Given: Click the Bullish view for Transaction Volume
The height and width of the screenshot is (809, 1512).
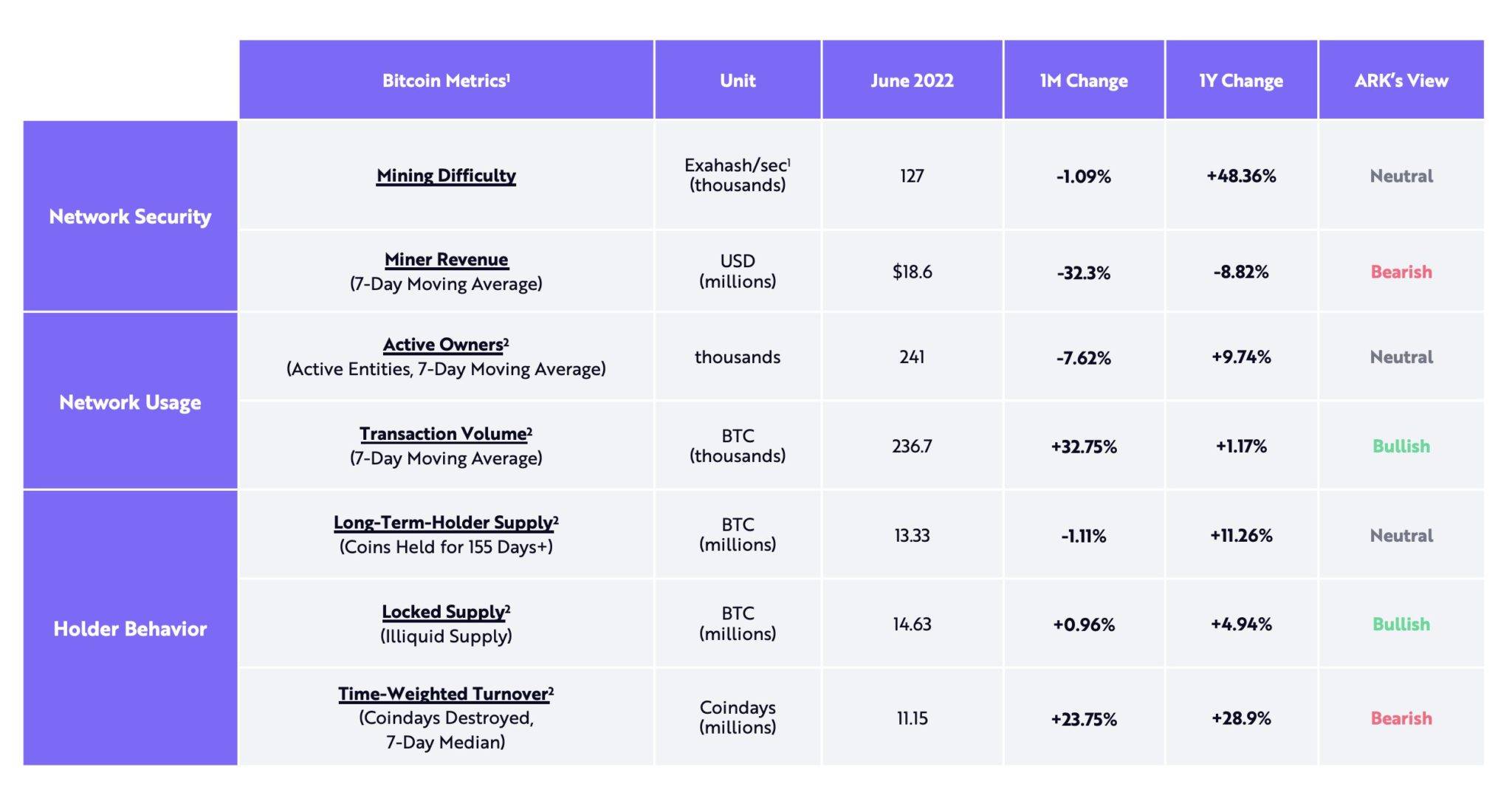Looking at the screenshot, I should coord(1401,446).
